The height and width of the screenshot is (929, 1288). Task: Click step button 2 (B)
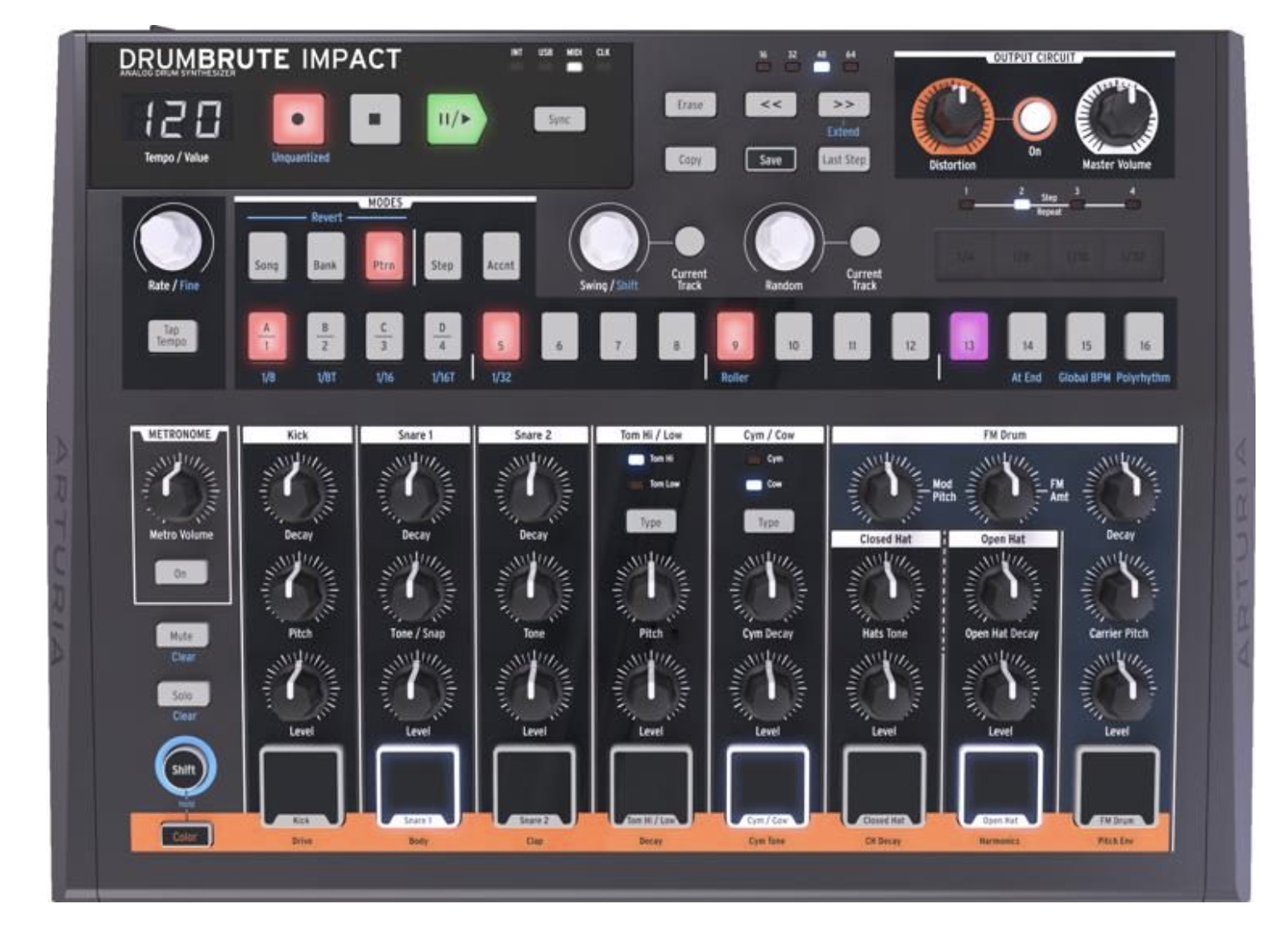click(x=325, y=336)
